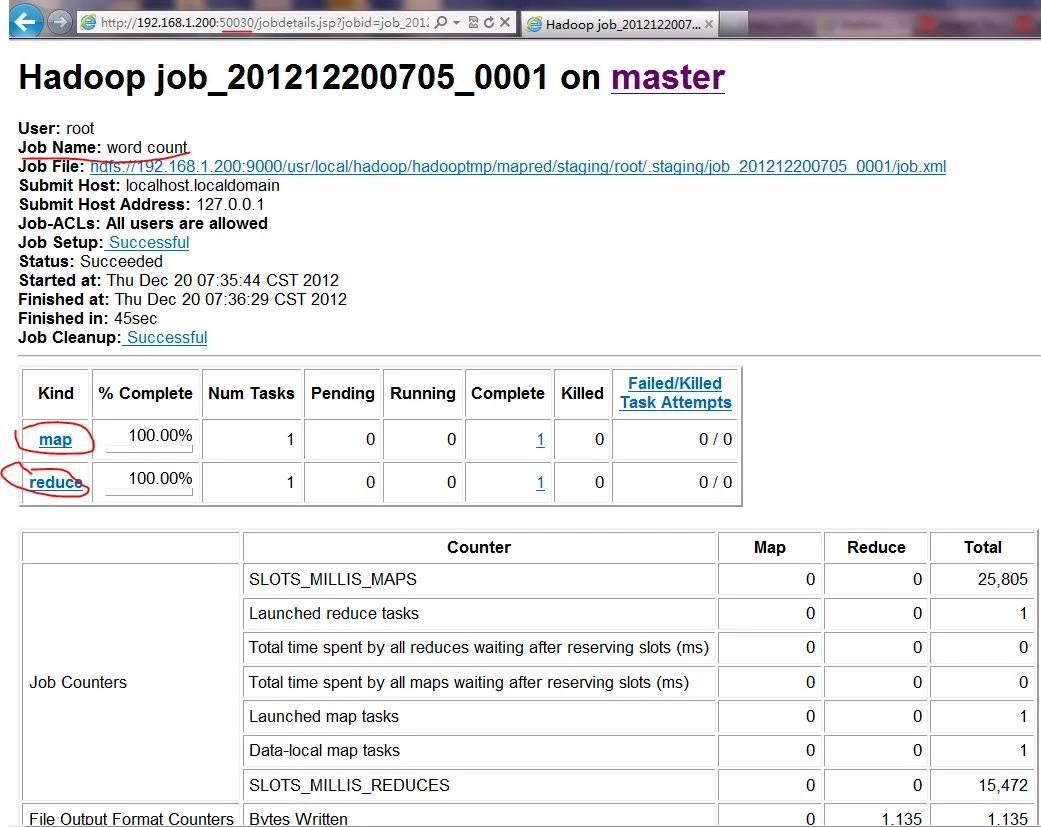Open Job Setup Successful link
Viewport: 1041px width, 827px height.
pyautogui.click(x=148, y=242)
